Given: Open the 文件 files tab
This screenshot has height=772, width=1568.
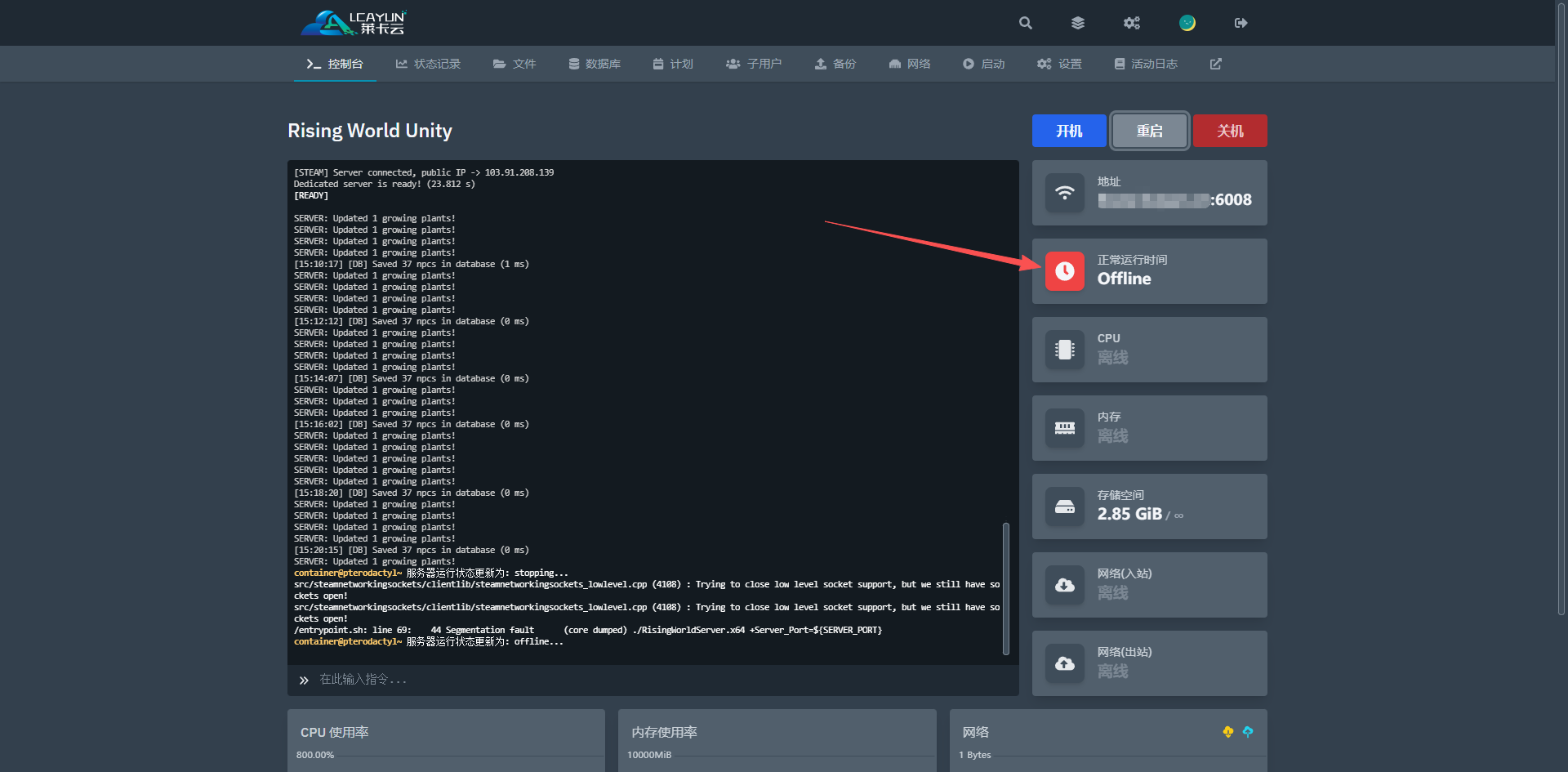Looking at the screenshot, I should (514, 64).
